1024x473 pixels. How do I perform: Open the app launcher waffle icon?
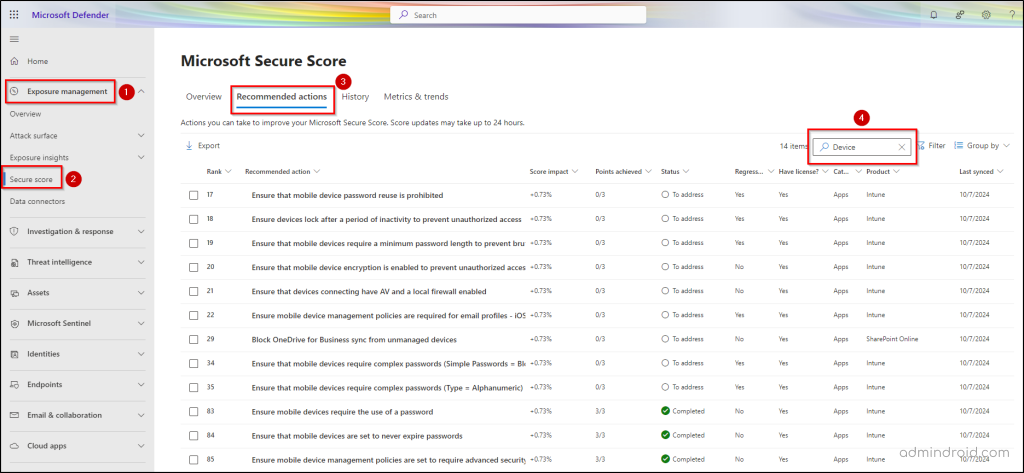click(14, 15)
